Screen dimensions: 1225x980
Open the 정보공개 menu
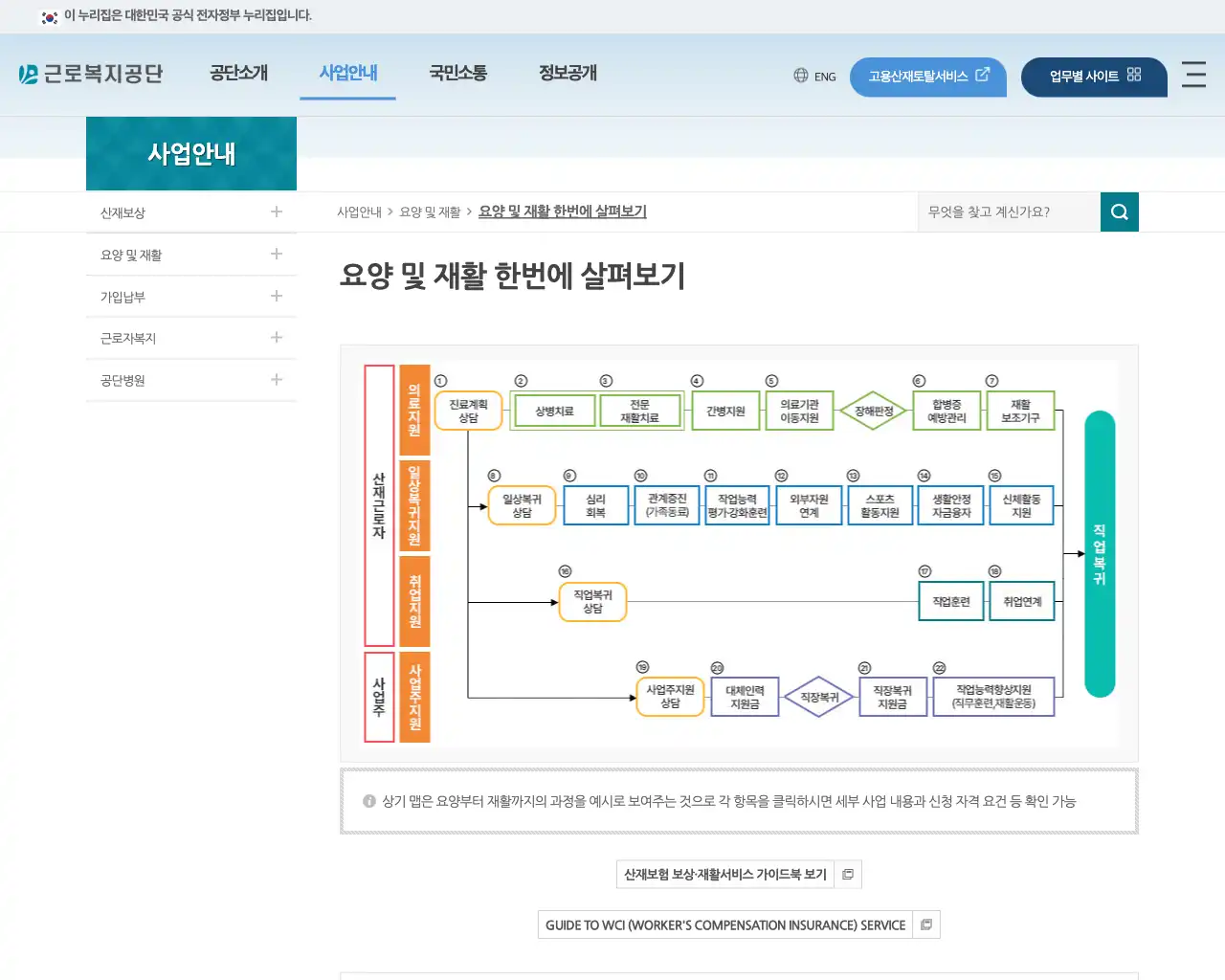pyautogui.click(x=566, y=72)
